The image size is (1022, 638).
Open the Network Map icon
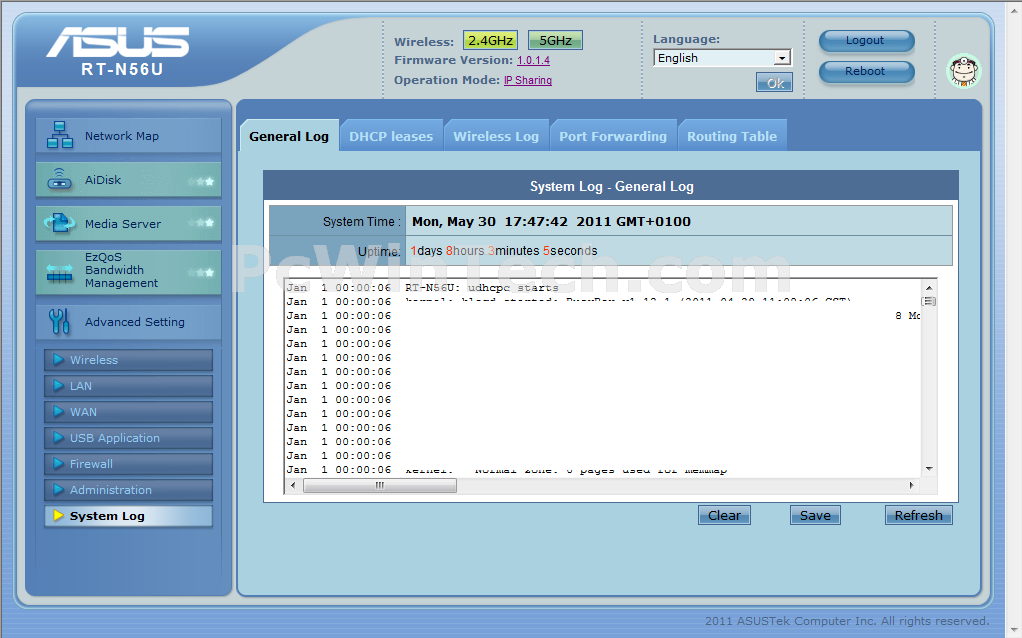coord(59,135)
